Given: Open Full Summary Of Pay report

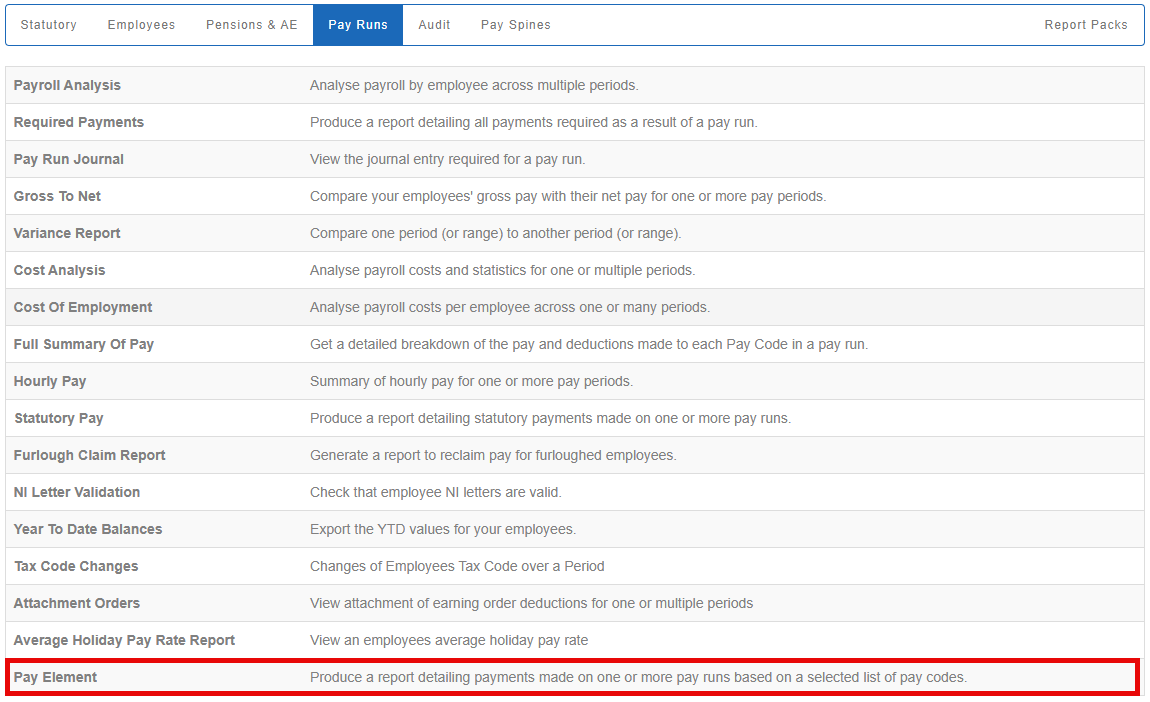Looking at the screenshot, I should pyautogui.click(x=84, y=344).
